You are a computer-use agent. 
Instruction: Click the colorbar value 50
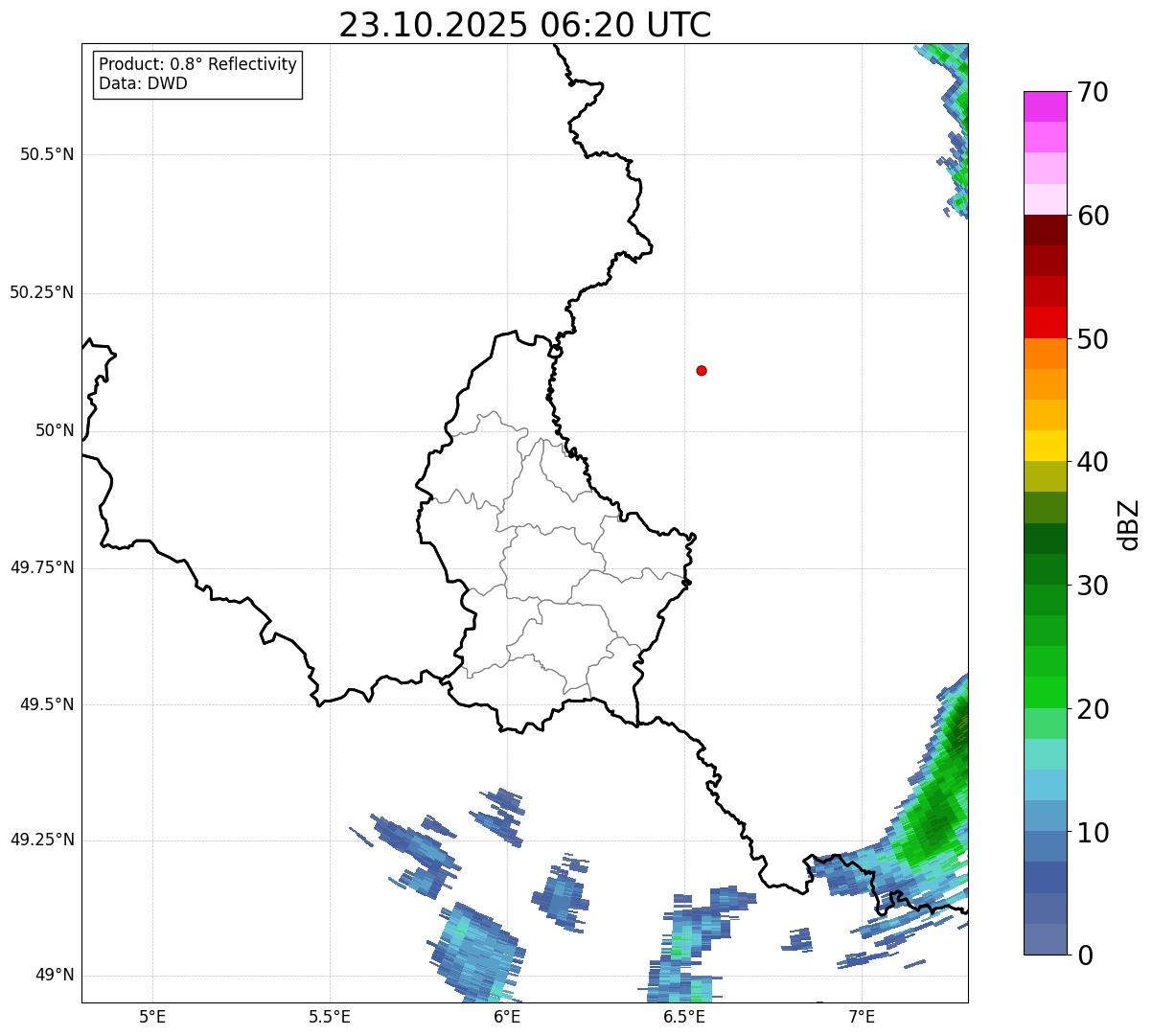(1092, 339)
